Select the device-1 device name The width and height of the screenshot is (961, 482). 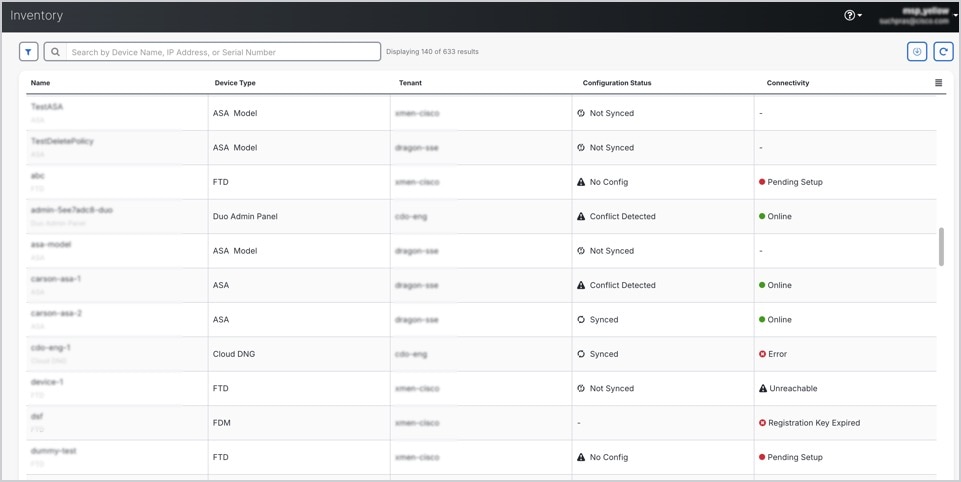[x=47, y=381]
